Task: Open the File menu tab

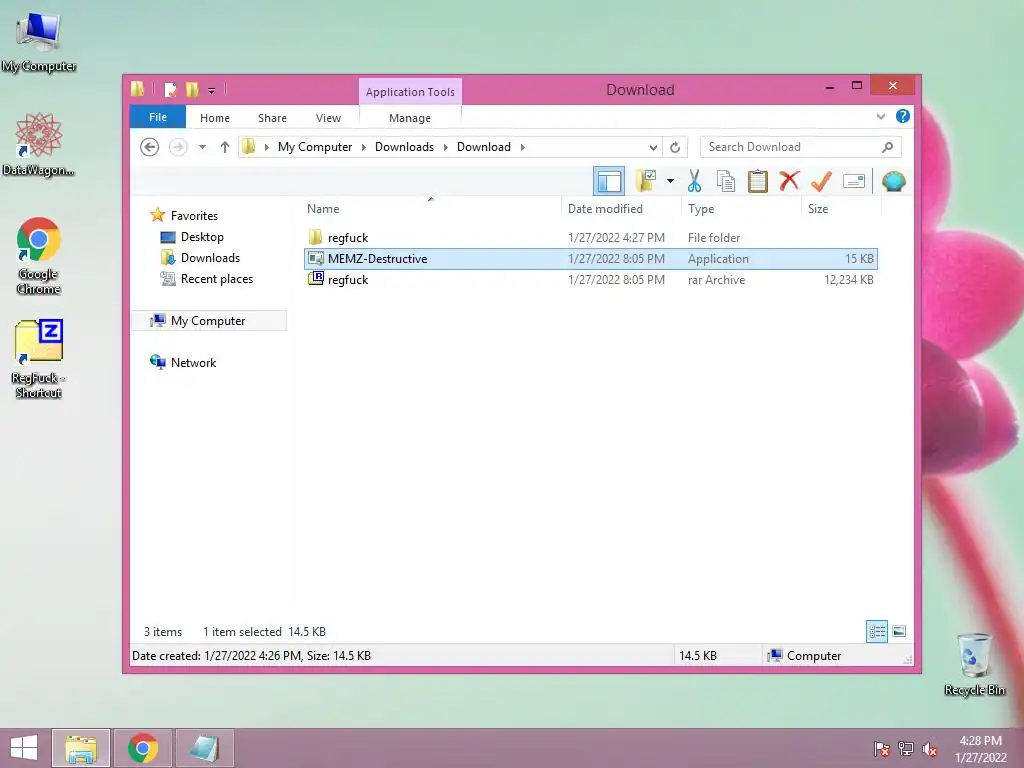Action: (x=157, y=117)
